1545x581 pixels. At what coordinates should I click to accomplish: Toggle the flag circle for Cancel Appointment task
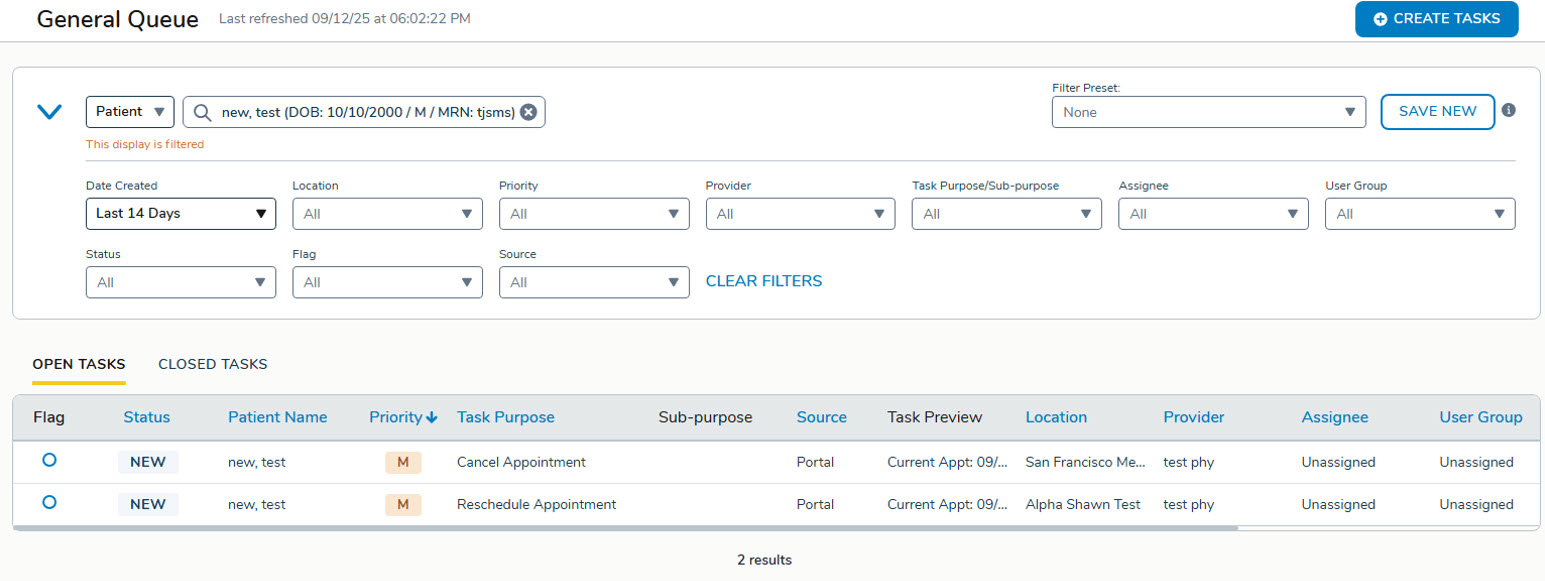[49, 460]
